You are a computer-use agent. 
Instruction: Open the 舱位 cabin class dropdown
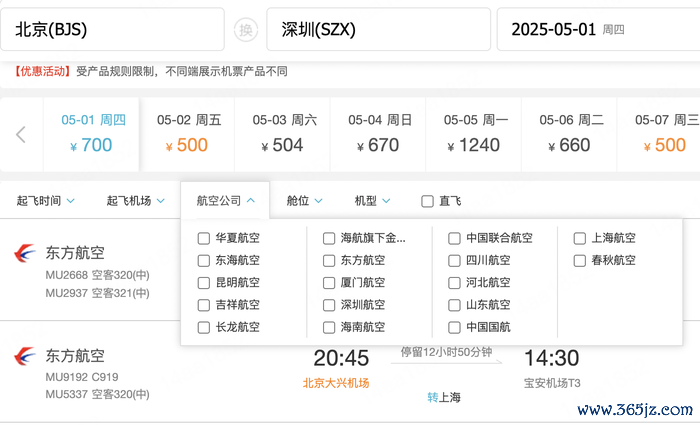(x=304, y=201)
